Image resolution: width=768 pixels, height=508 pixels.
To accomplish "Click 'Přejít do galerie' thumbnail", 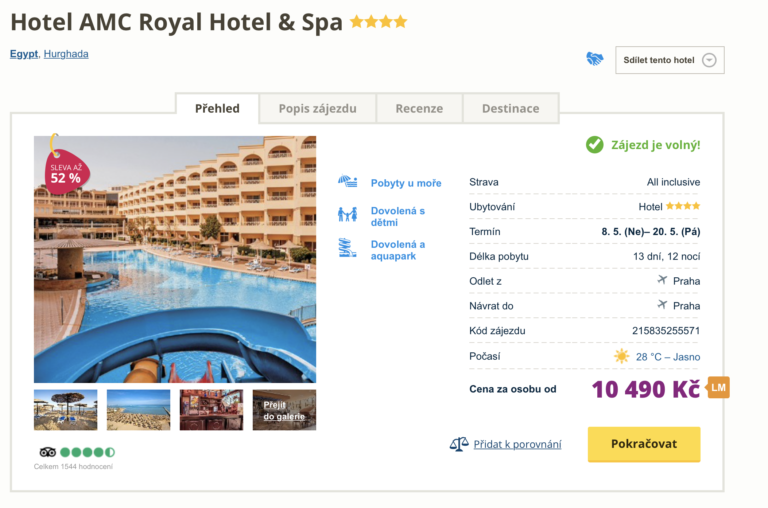I will coord(284,410).
